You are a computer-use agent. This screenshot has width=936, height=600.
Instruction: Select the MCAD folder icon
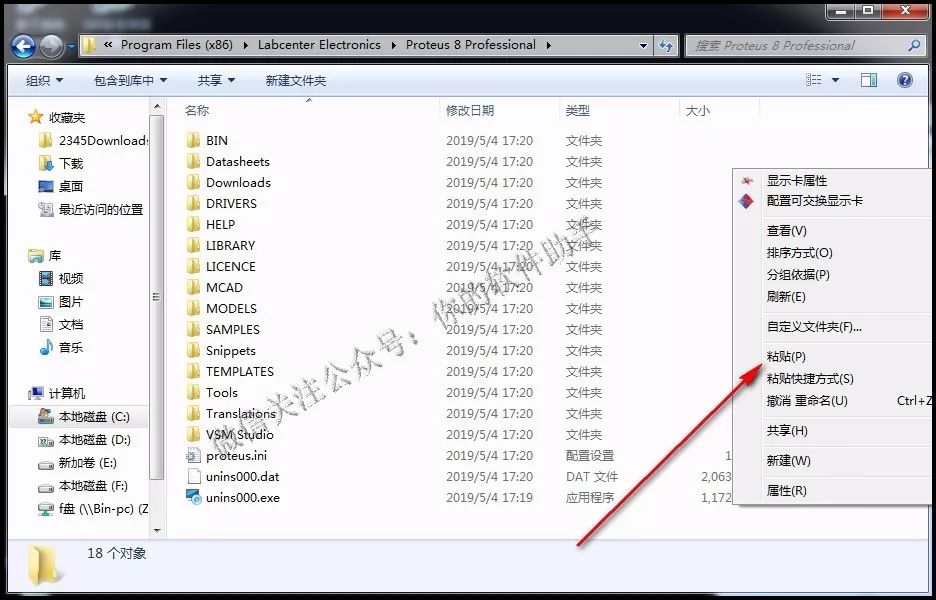coord(193,287)
